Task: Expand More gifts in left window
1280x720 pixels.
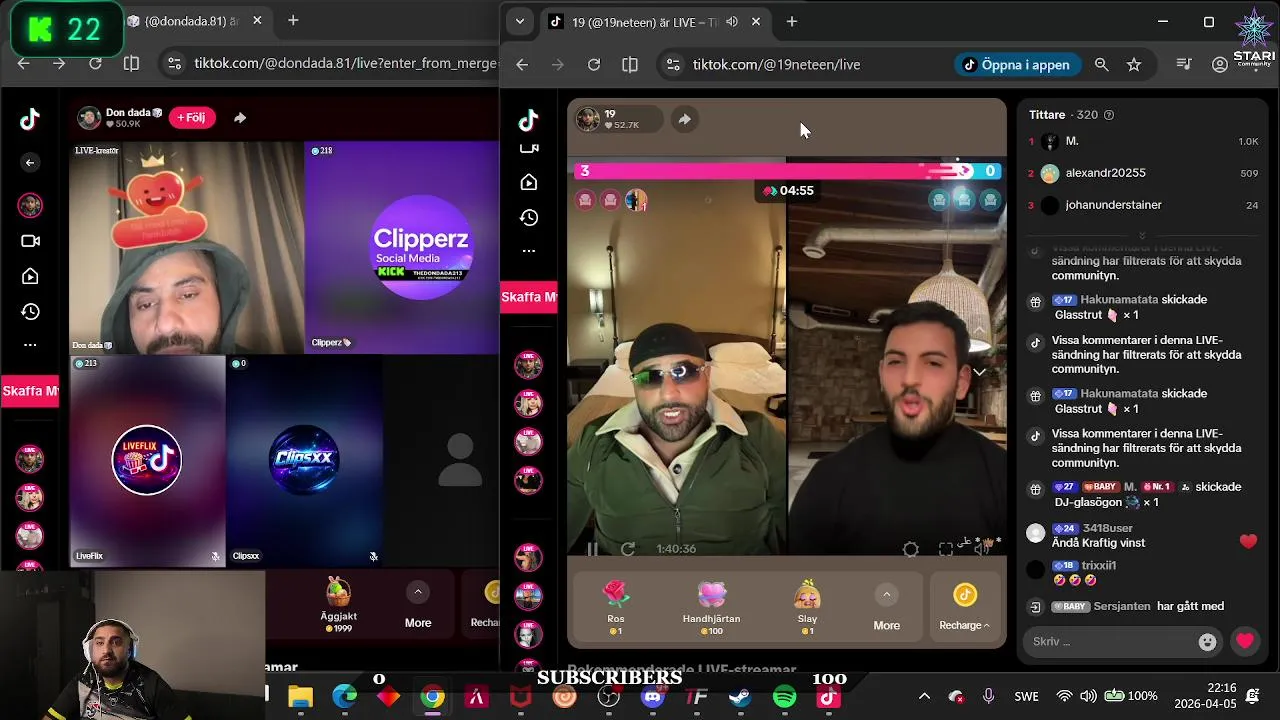Action: point(418,604)
